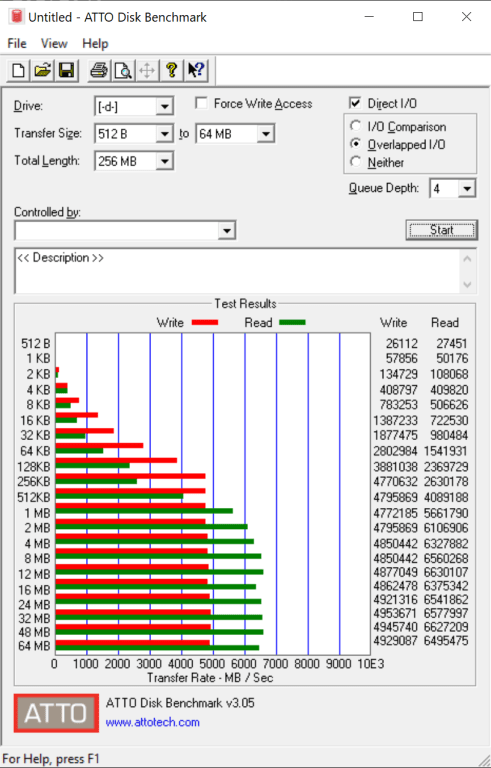This screenshot has height=768, width=491.
Task: Visit the www.attotech.com link
Action: tap(152, 722)
